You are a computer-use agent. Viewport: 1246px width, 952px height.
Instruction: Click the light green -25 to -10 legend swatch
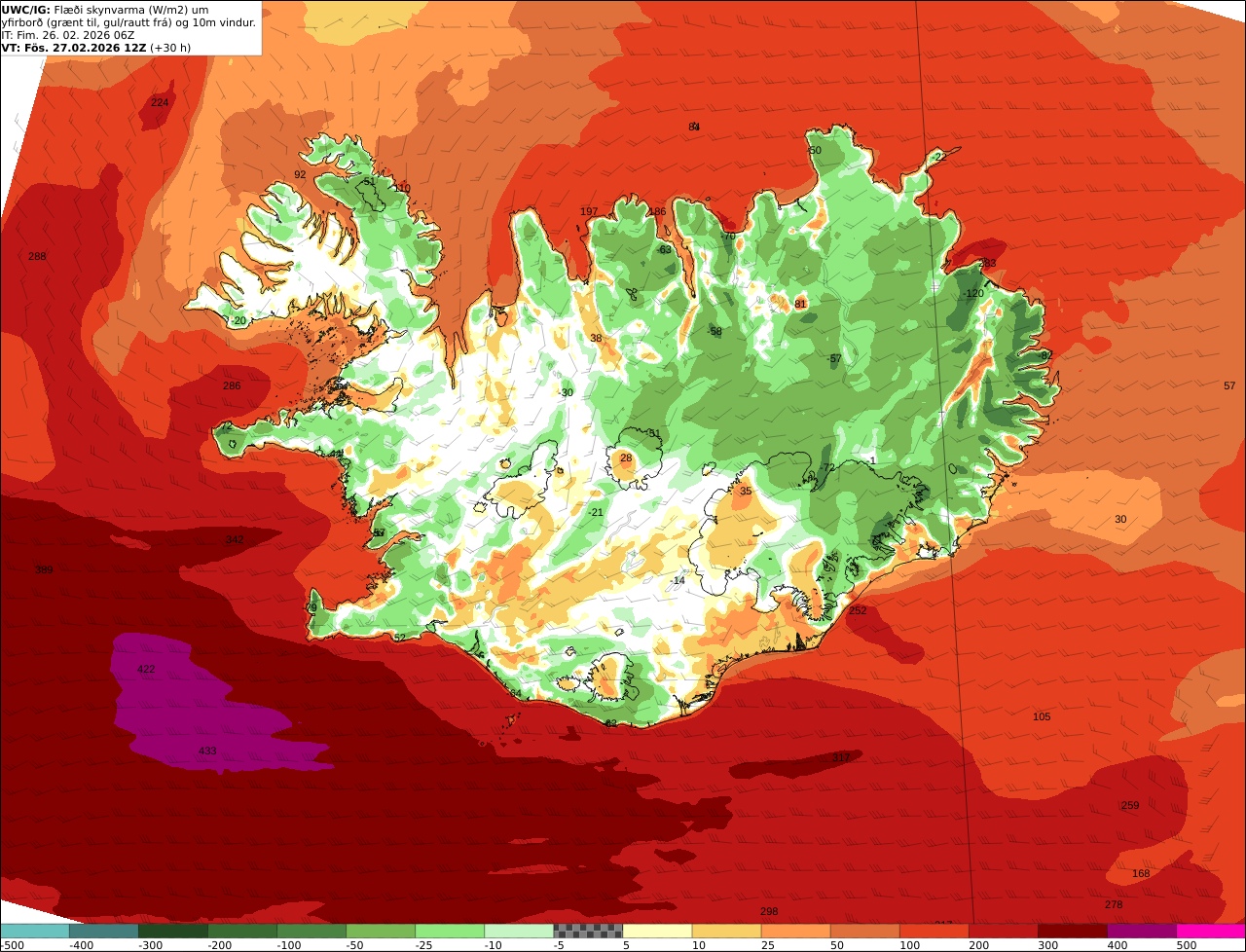(x=450, y=931)
